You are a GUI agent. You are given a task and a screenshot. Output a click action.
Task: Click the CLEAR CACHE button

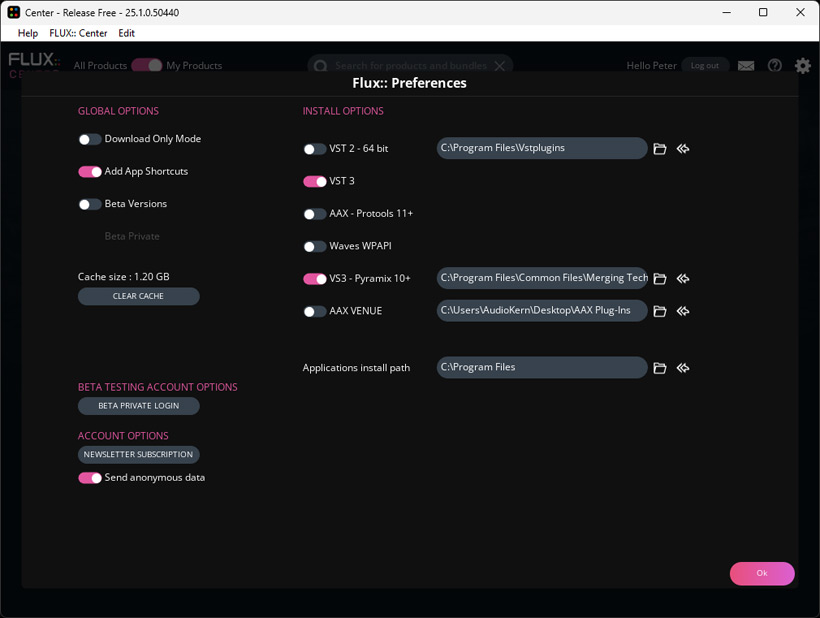(139, 296)
